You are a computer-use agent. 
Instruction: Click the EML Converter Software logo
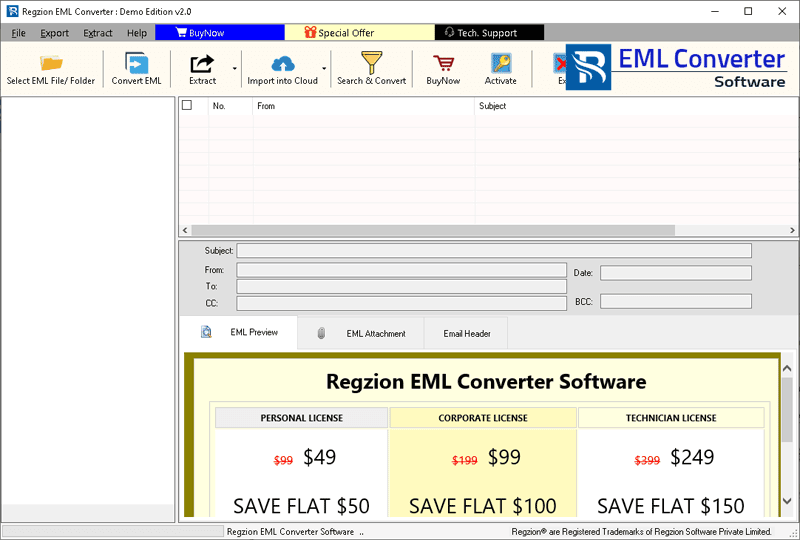click(x=676, y=67)
